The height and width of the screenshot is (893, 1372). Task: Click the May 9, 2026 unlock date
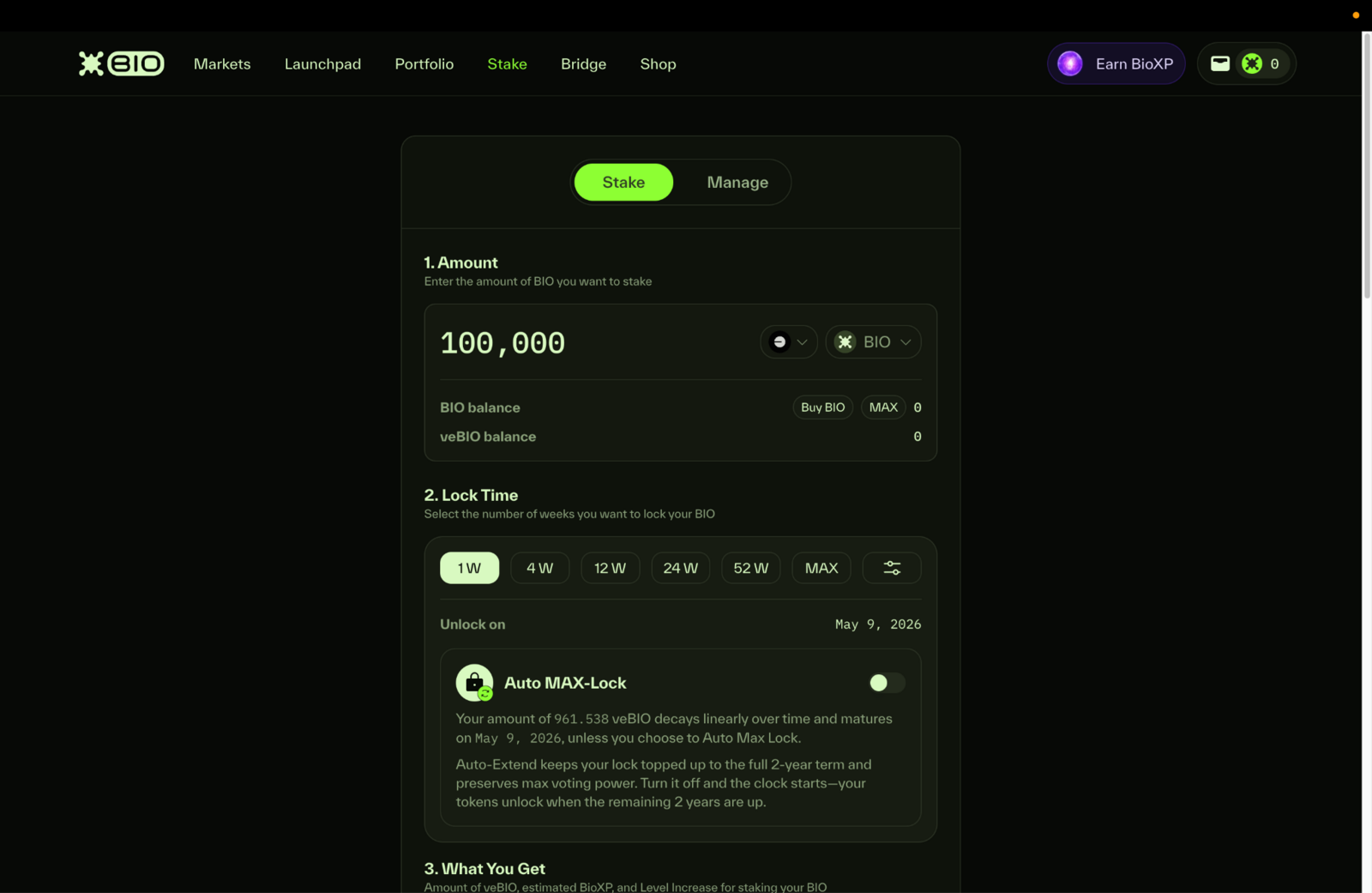click(878, 624)
